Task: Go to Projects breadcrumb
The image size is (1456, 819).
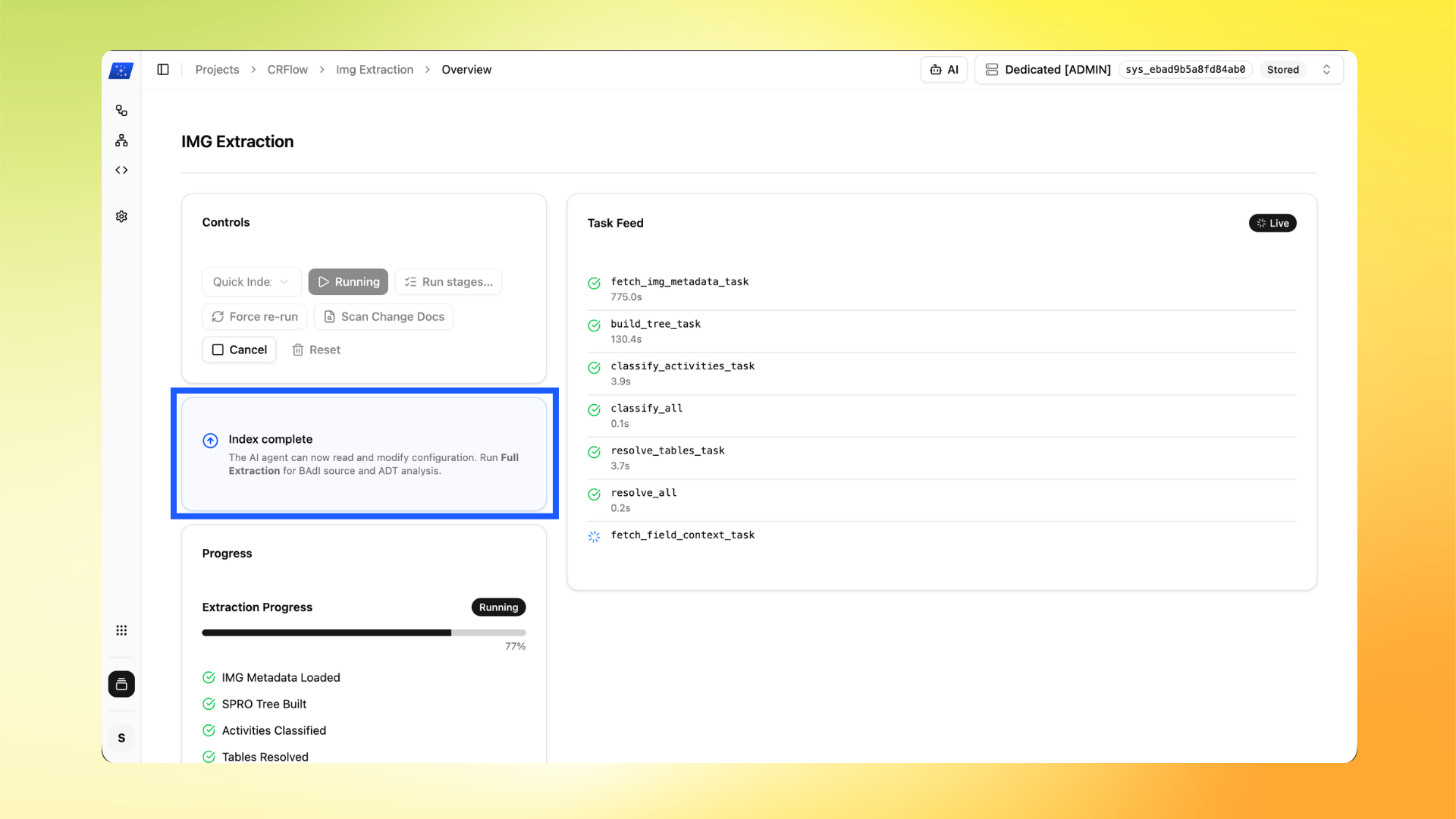Action: 217,70
